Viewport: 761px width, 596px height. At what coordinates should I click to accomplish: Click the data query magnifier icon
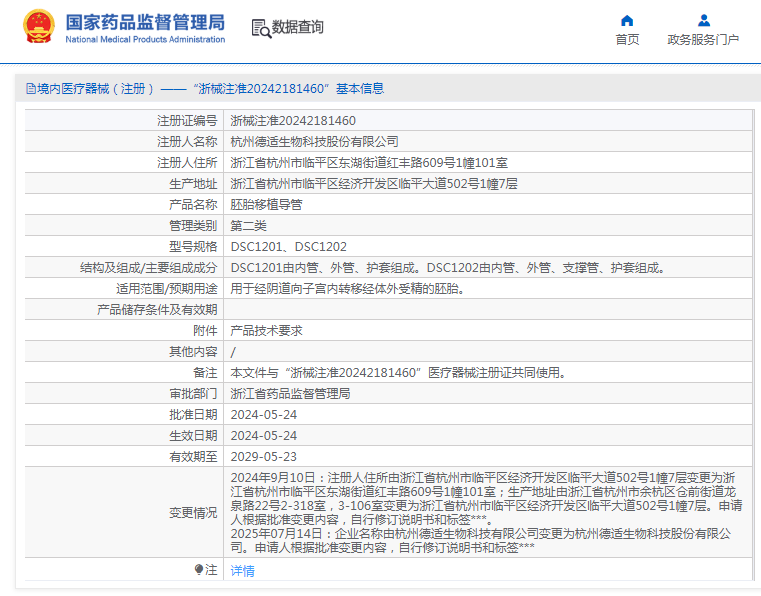(x=261, y=28)
